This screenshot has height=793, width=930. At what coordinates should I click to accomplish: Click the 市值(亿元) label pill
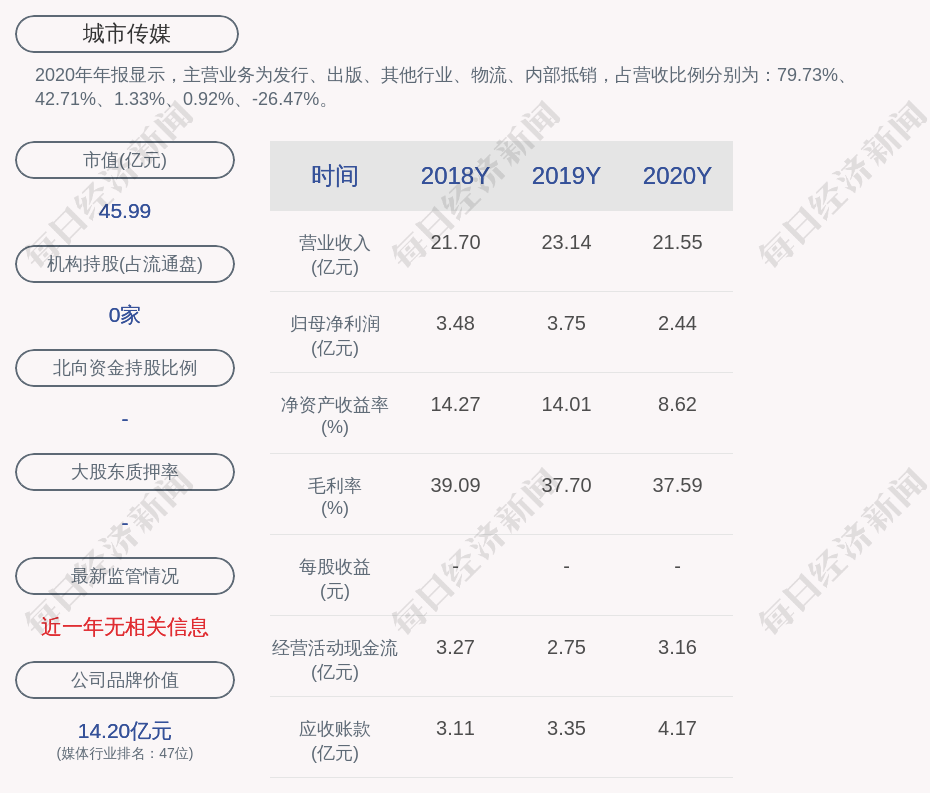125,160
